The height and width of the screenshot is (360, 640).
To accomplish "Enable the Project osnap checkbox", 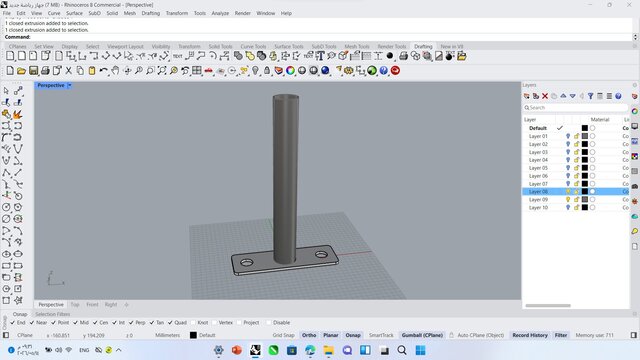I will (x=239, y=322).
